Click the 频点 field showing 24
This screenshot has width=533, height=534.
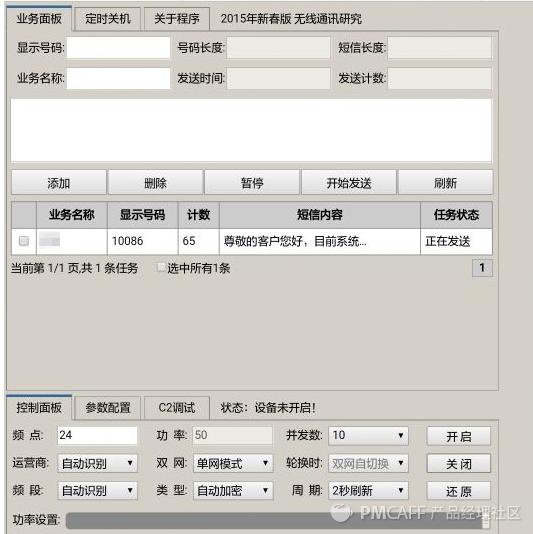97,435
